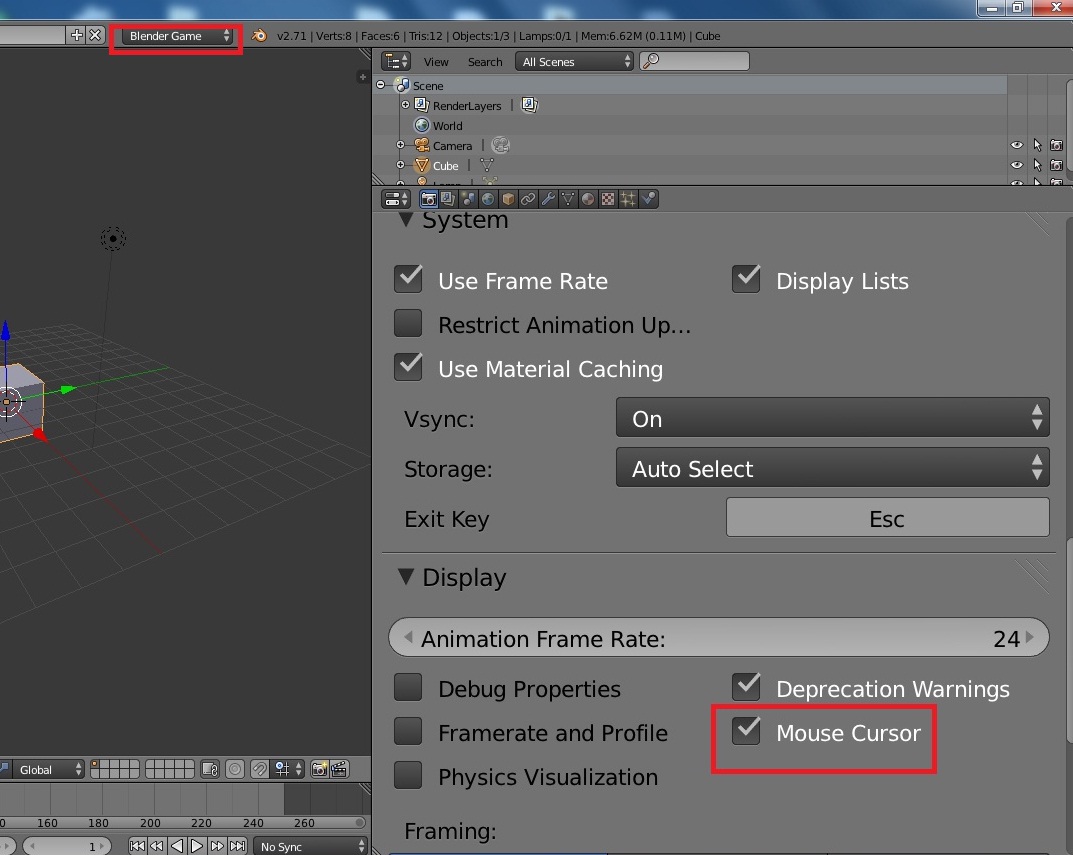Image resolution: width=1073 pixels, height=855 pixels.
Task: Expand the RenderLayers tree item
Action: click(405, 105)
